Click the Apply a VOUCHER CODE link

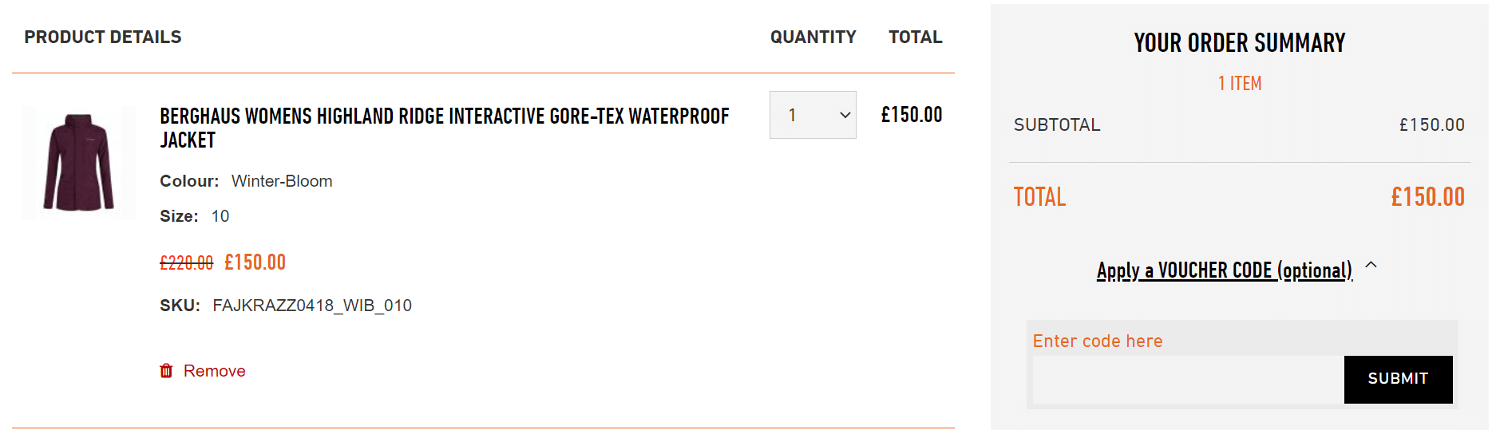[x=1224, y=270]
